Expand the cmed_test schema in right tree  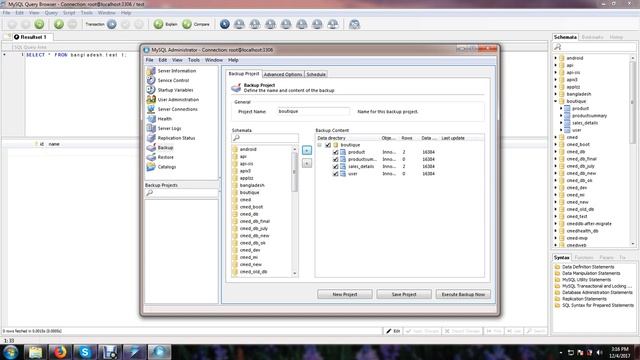tap(556, 216)
